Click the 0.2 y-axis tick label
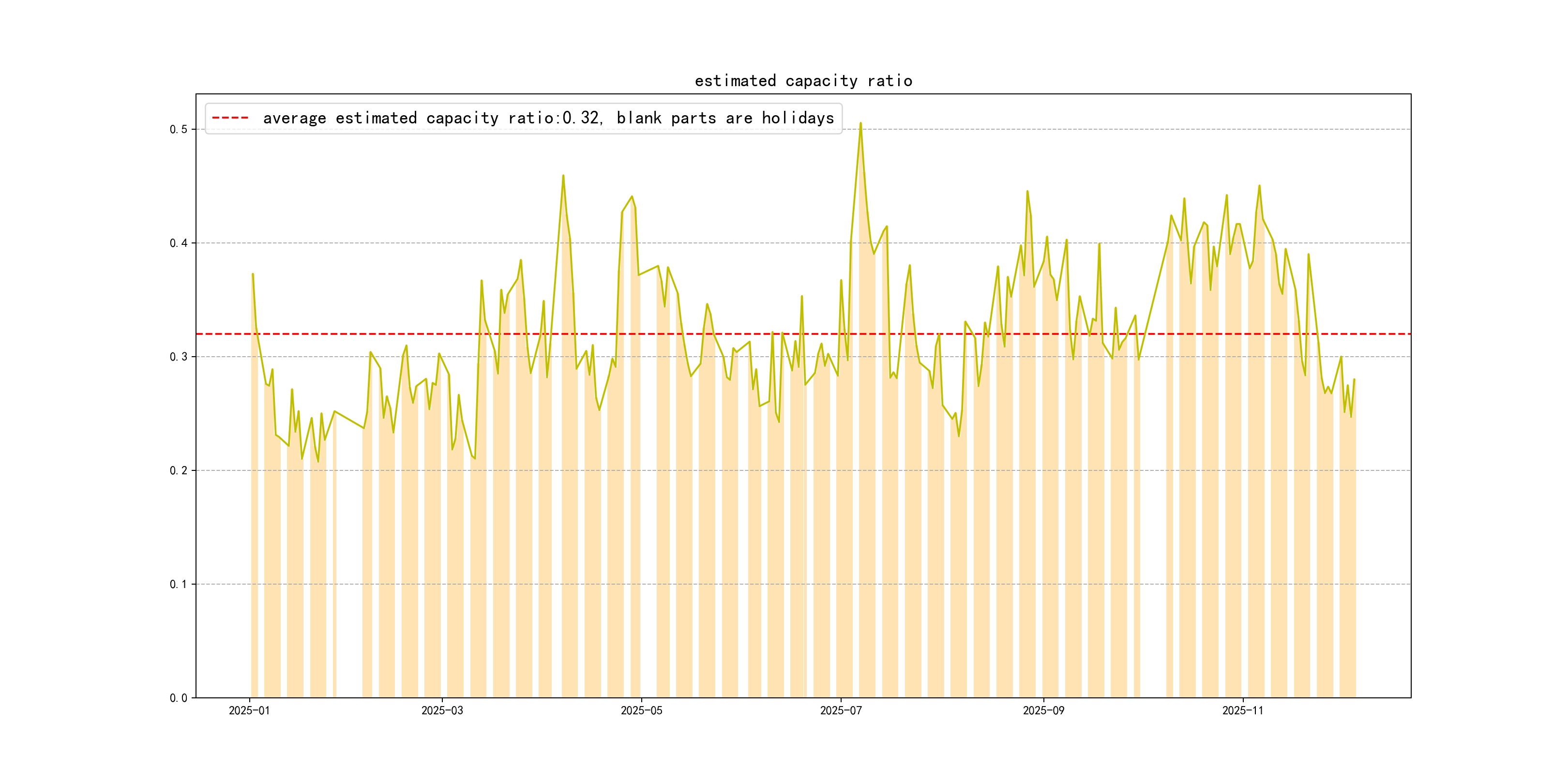The image size is (1568, 784). [x=179, y=470]
